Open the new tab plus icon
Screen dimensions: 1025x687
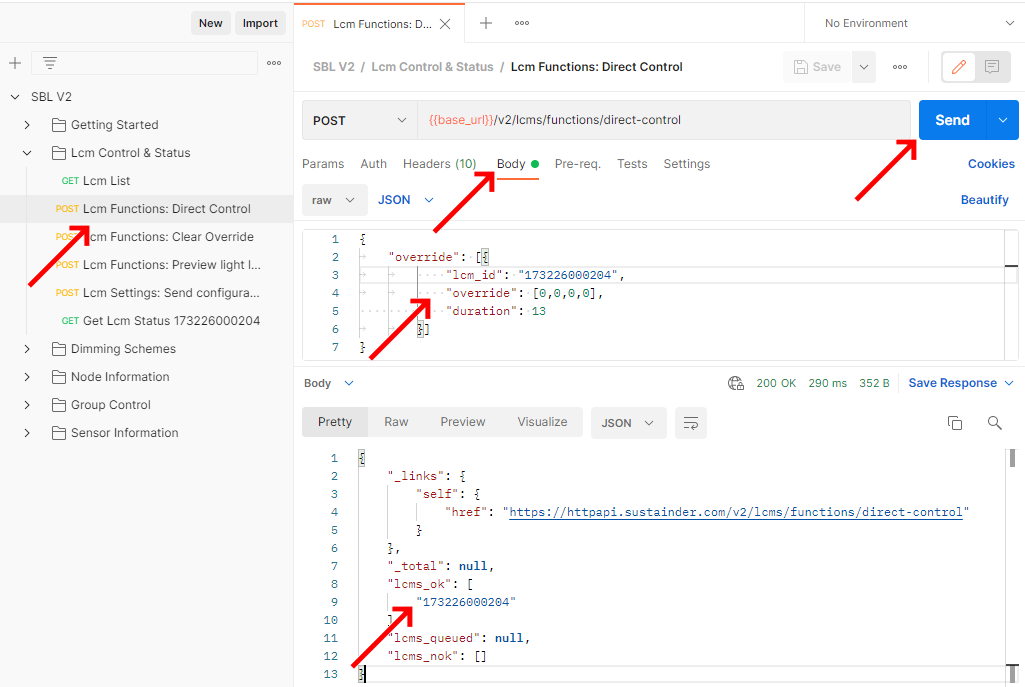(486, 23)
